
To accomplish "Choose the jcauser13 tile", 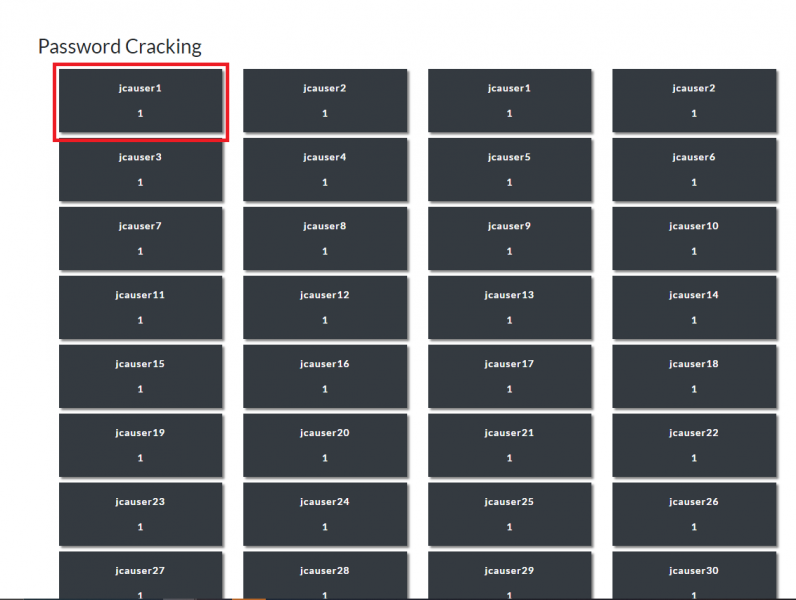I will (510, 308).
